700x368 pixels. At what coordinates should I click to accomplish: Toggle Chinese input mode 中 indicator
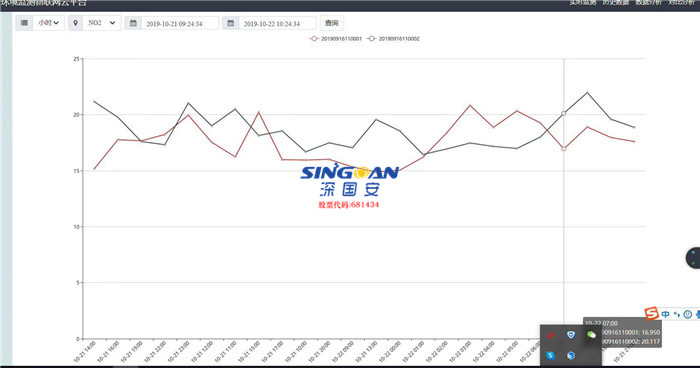point(666,314)
